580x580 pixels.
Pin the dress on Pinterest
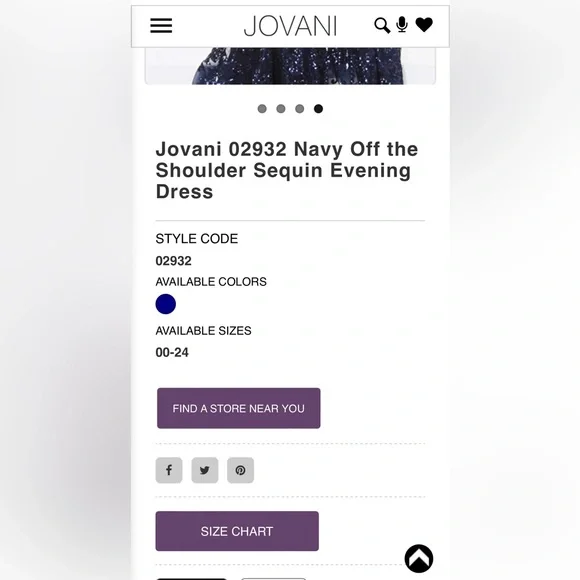[240, 470]
